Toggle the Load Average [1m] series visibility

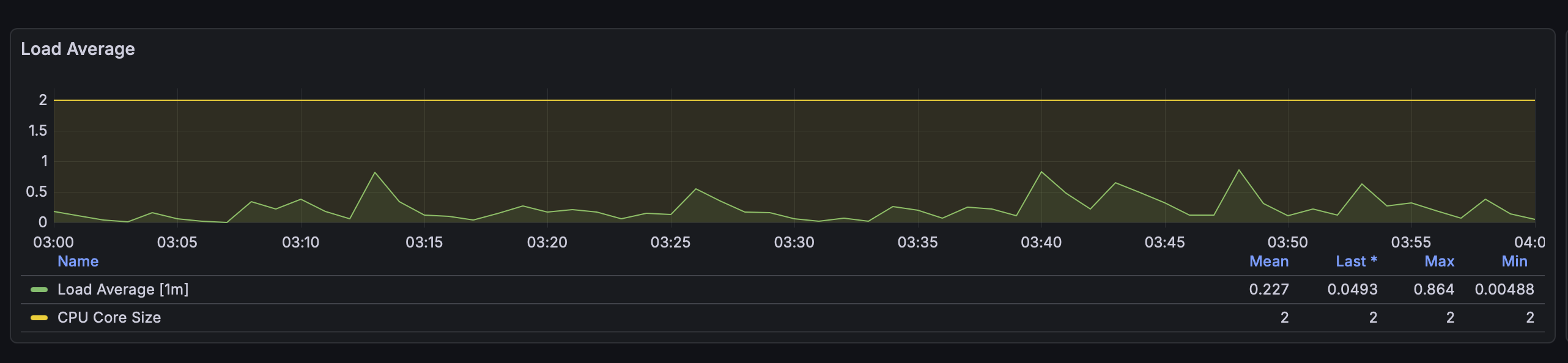(123, 290)
